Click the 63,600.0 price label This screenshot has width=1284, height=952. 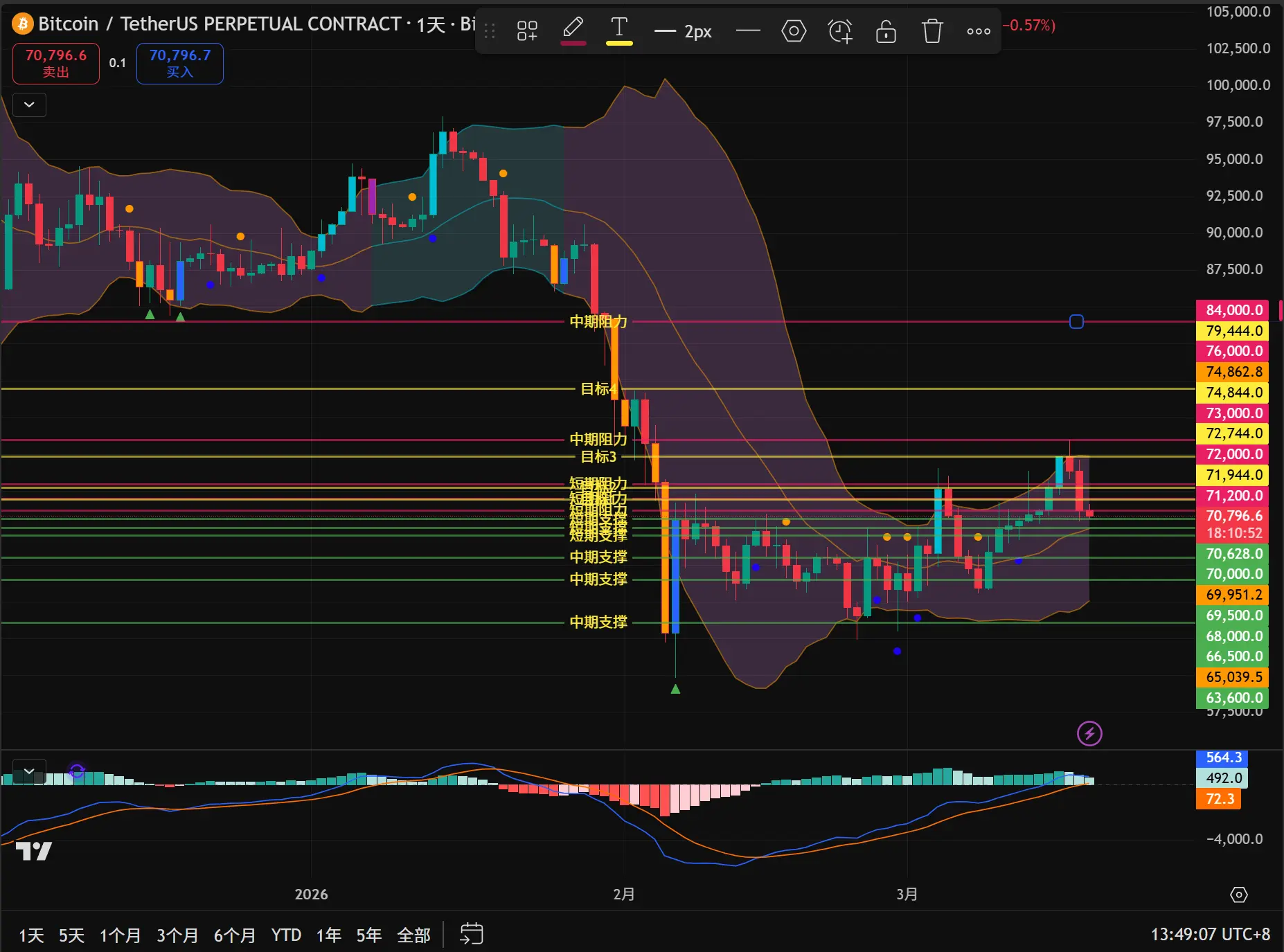click(x=1233, y=698)
